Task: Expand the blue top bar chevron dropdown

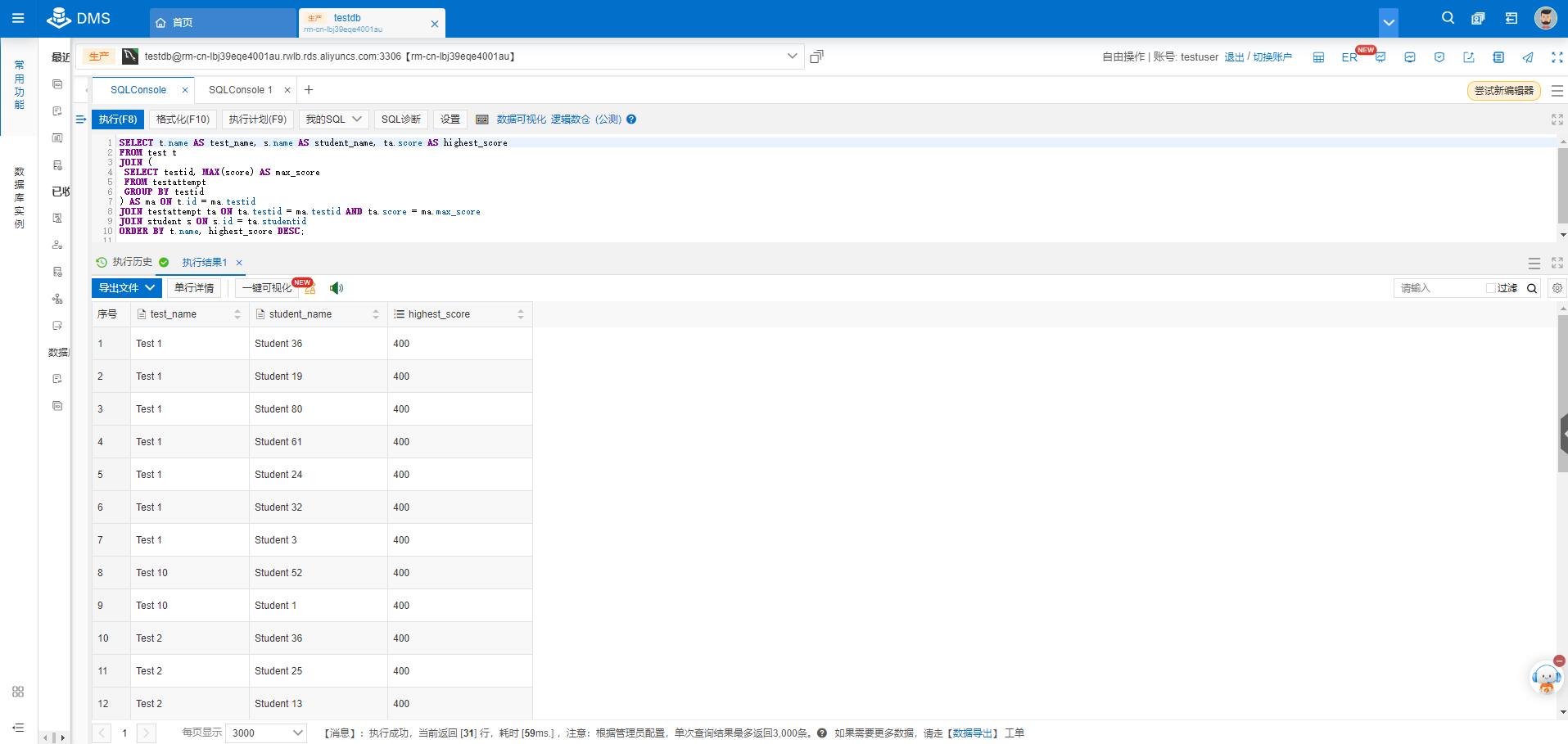Action: [1389, 22]
